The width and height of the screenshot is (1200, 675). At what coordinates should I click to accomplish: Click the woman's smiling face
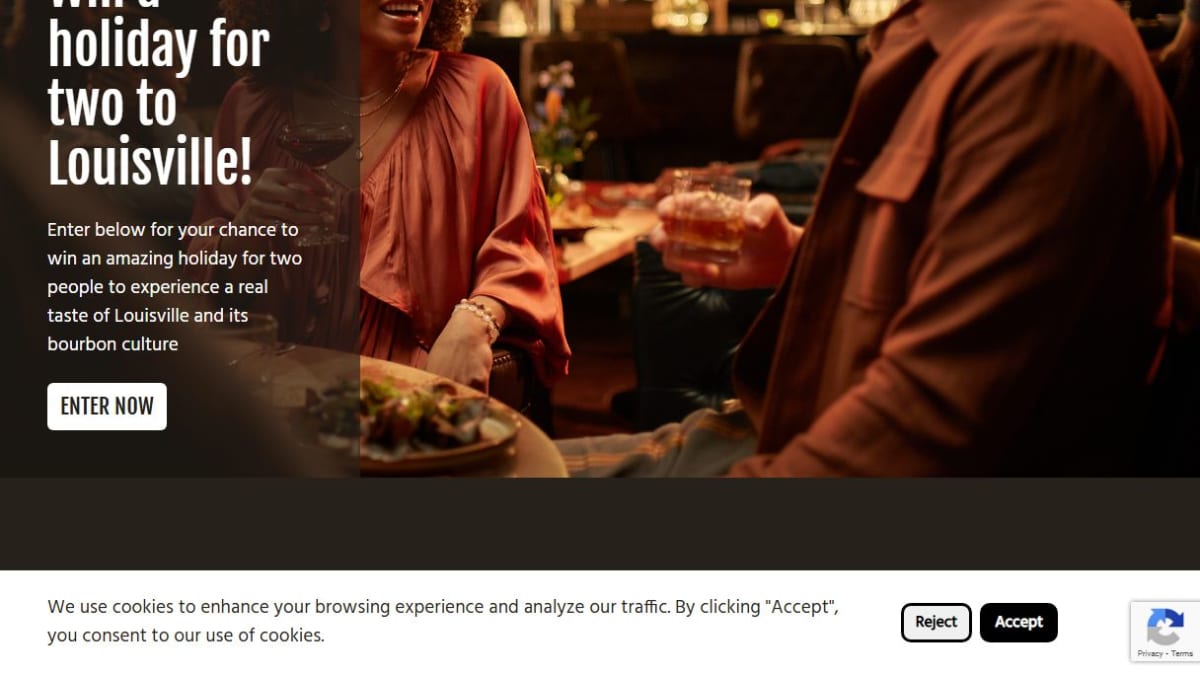405,17
